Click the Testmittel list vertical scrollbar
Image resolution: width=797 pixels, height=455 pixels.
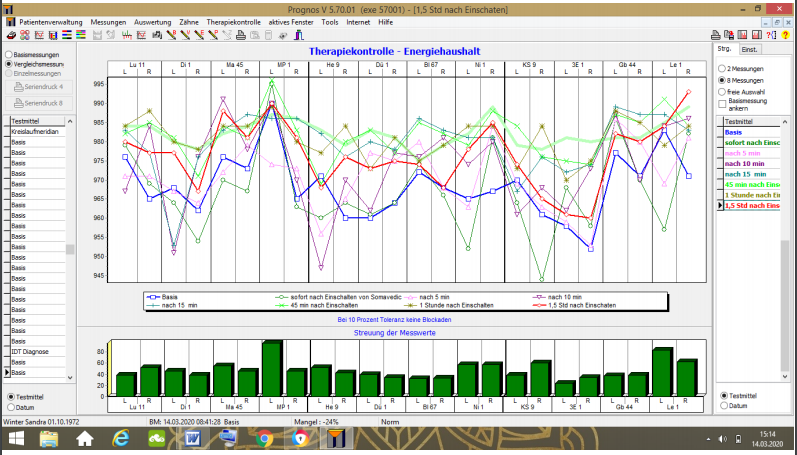coord(69,250)
